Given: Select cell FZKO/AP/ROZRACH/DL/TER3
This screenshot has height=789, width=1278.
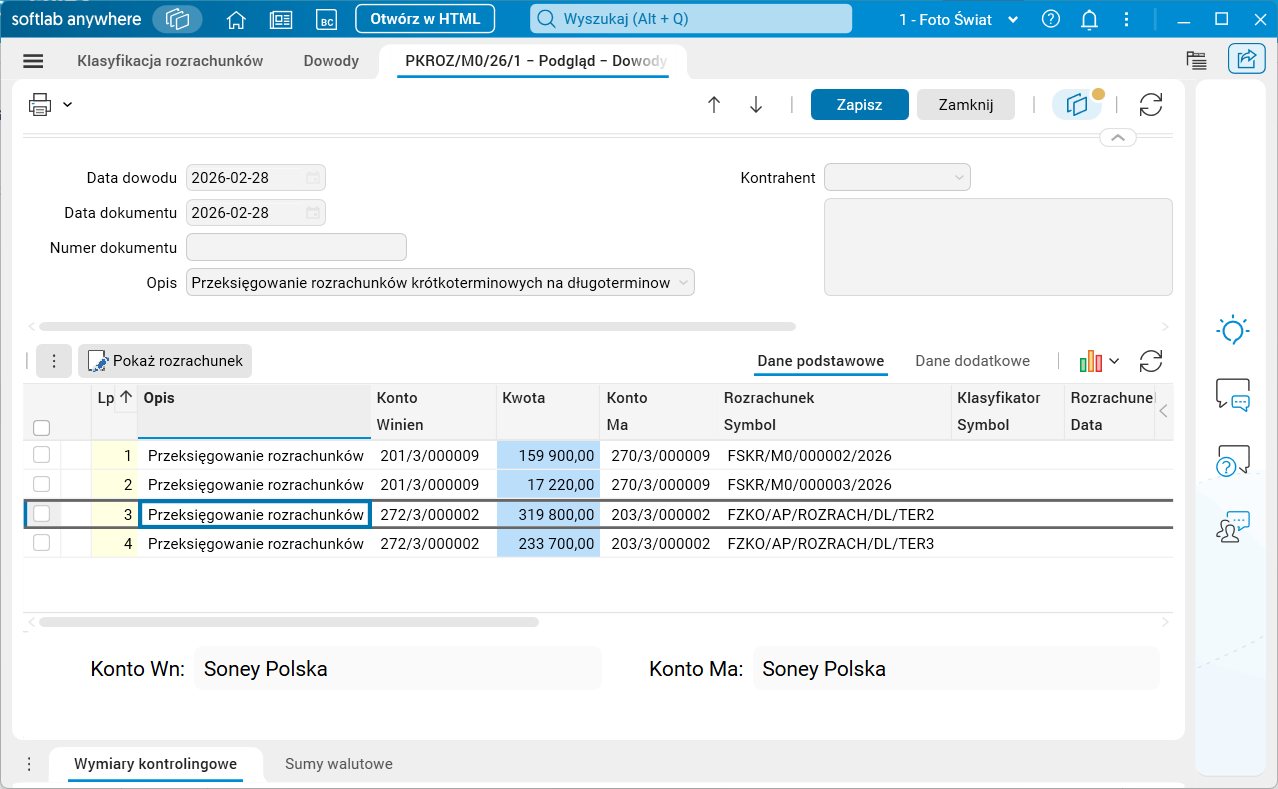Looking at the screenshot, I should coord(834,543).
